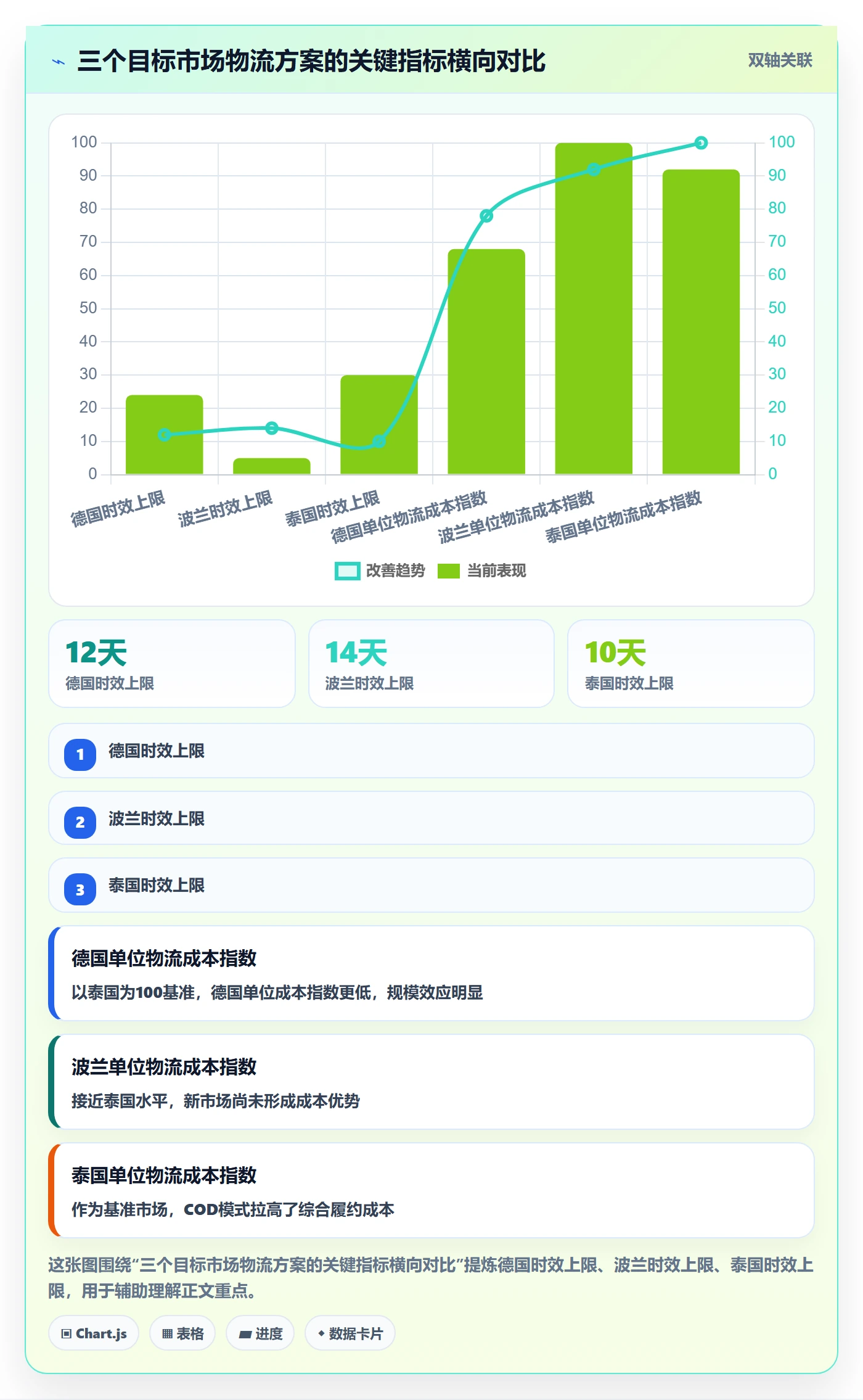Viewport: 863px width, 1400px height.
Task: Select the 数据卡片 tag chip
Action: (350, 1333)
